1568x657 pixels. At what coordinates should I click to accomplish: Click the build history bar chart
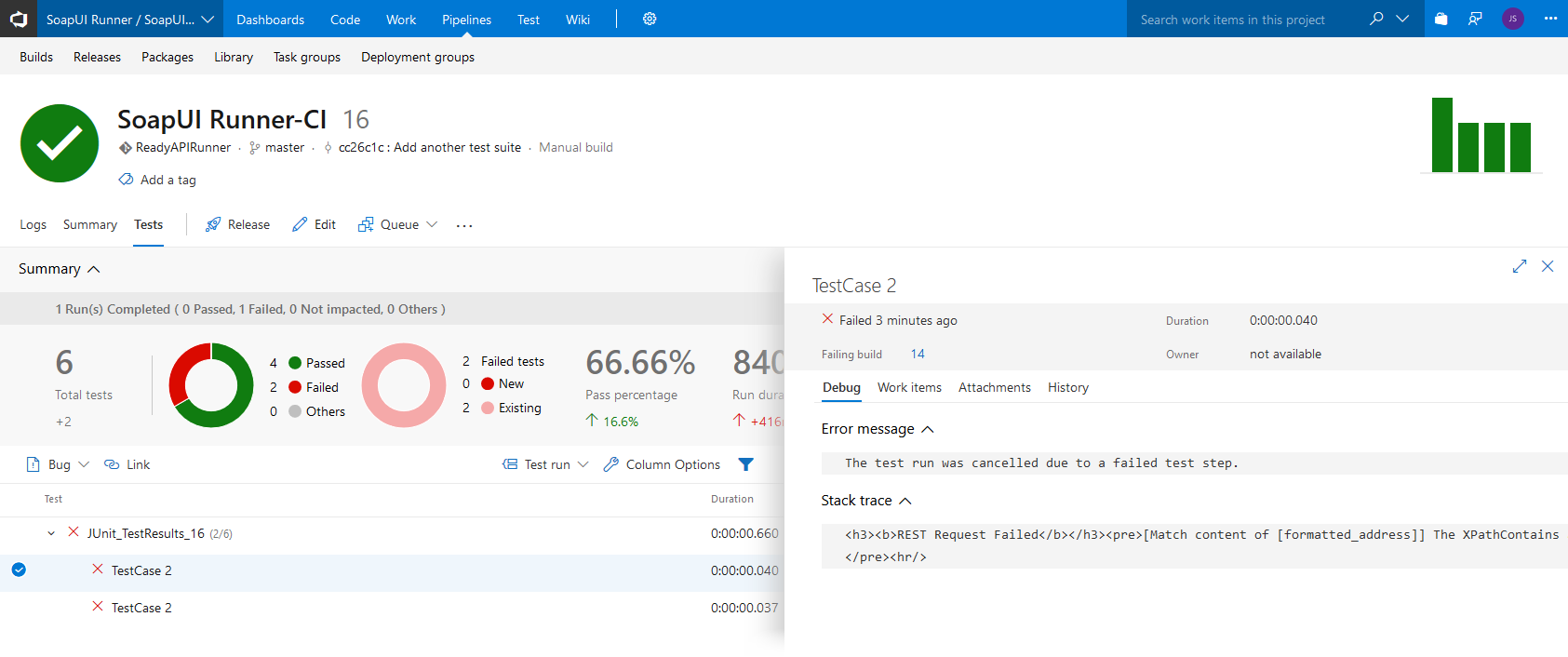coord(1481,135)
